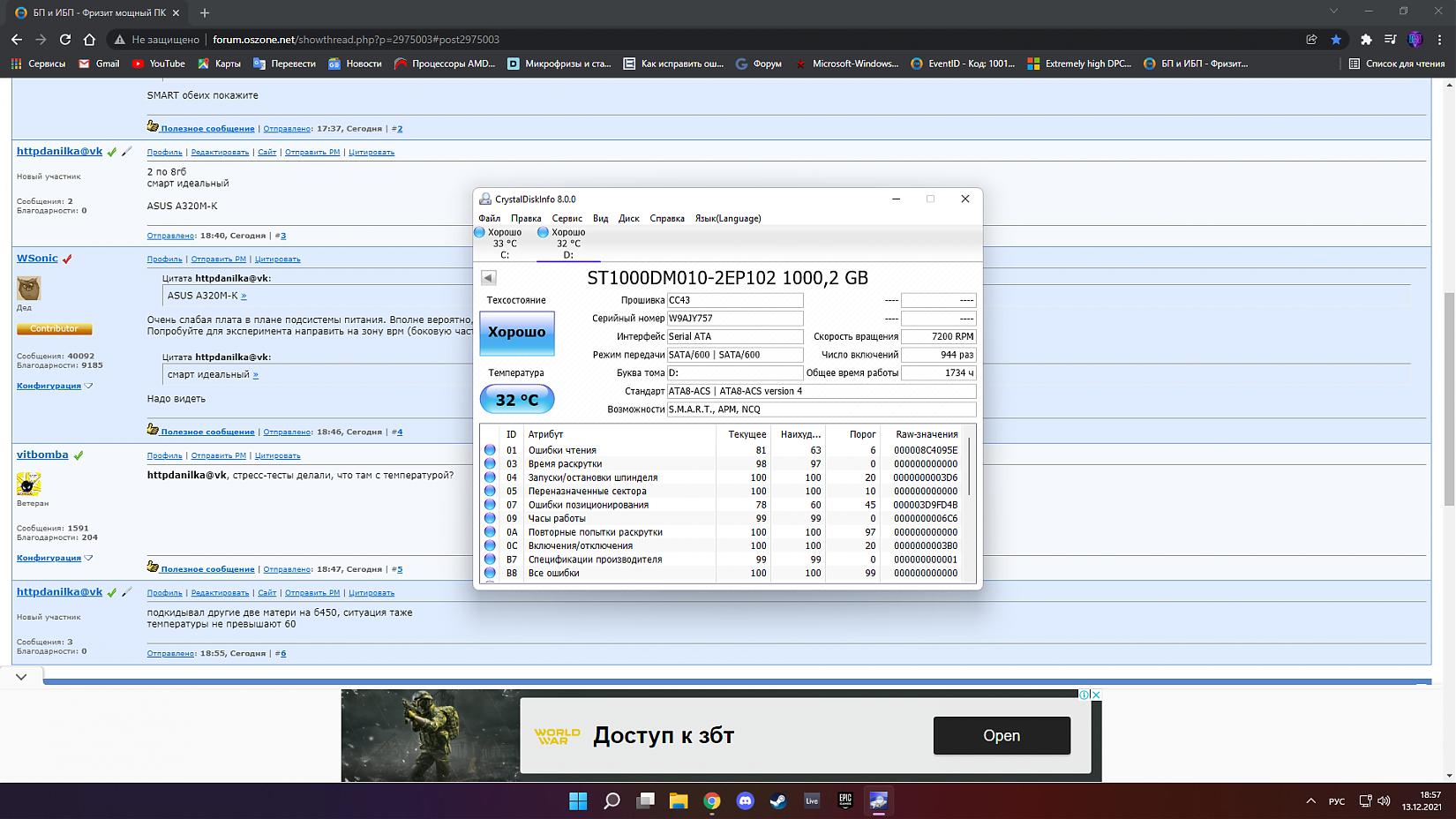
Task: Collapse the ad banner with the chevron
Action: (21, 677)
